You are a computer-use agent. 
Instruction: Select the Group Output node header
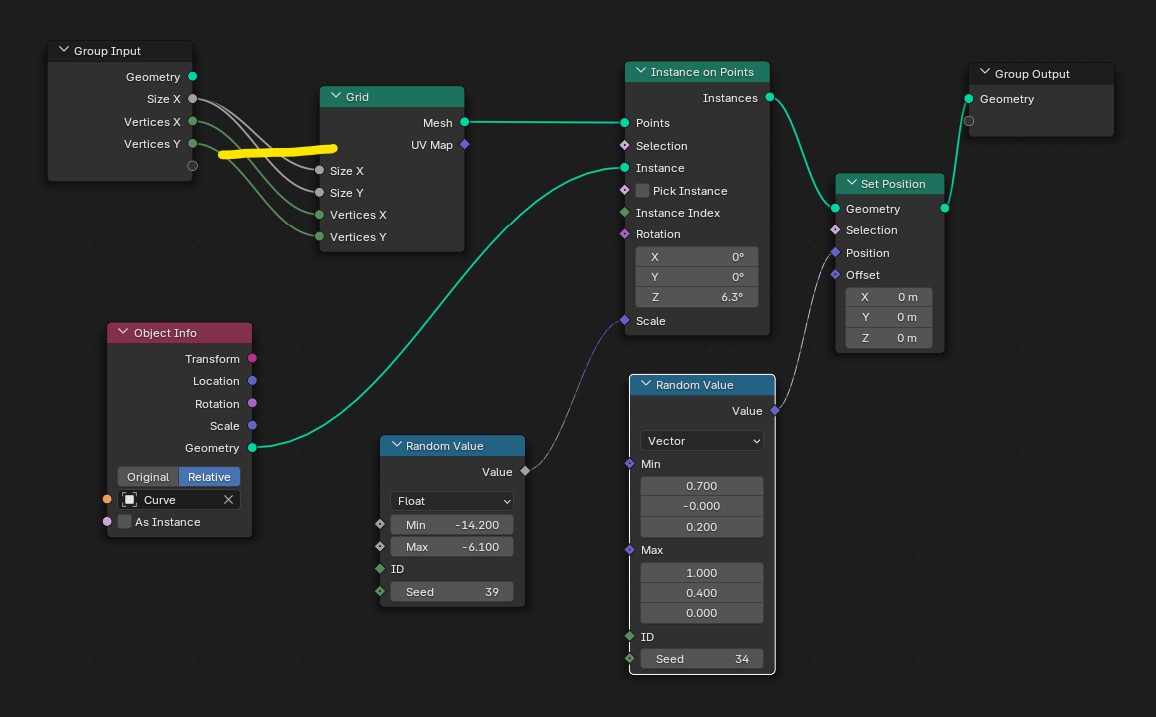click(1040, 74)
